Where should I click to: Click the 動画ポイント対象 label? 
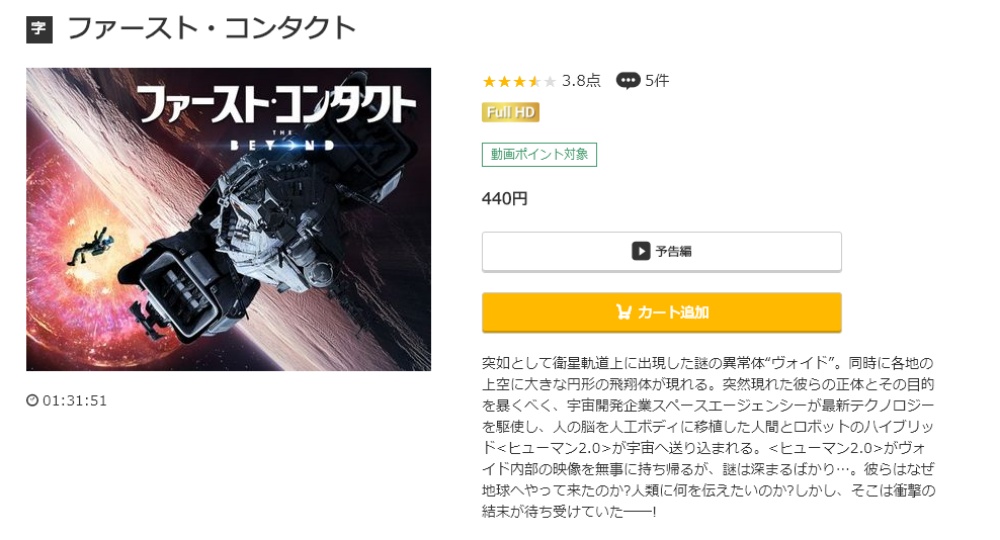pyautogui.click(x=540, y=154)
